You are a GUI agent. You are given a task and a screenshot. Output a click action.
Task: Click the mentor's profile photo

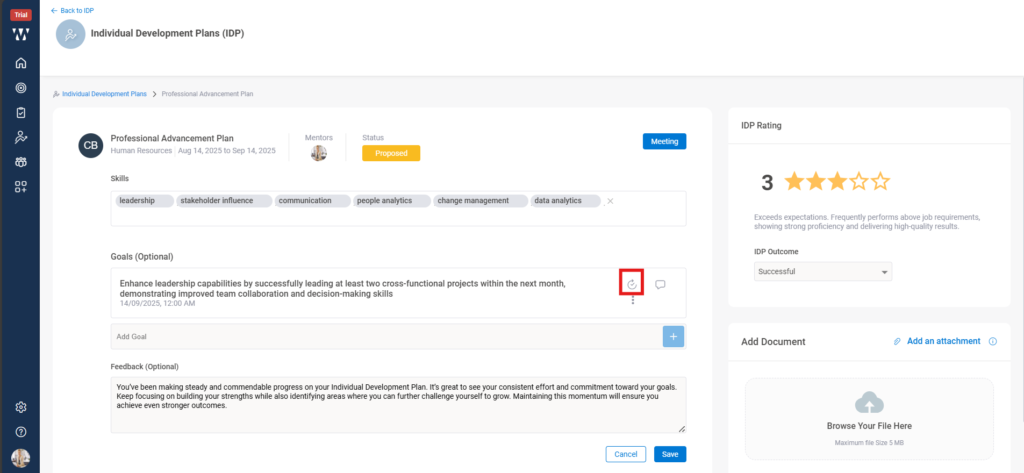319,153
